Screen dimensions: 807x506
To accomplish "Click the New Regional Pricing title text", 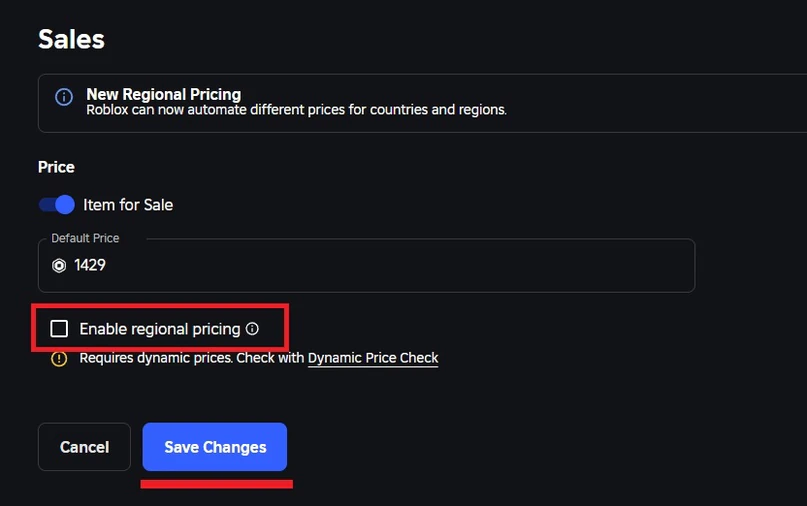I will tap(163, 94).
